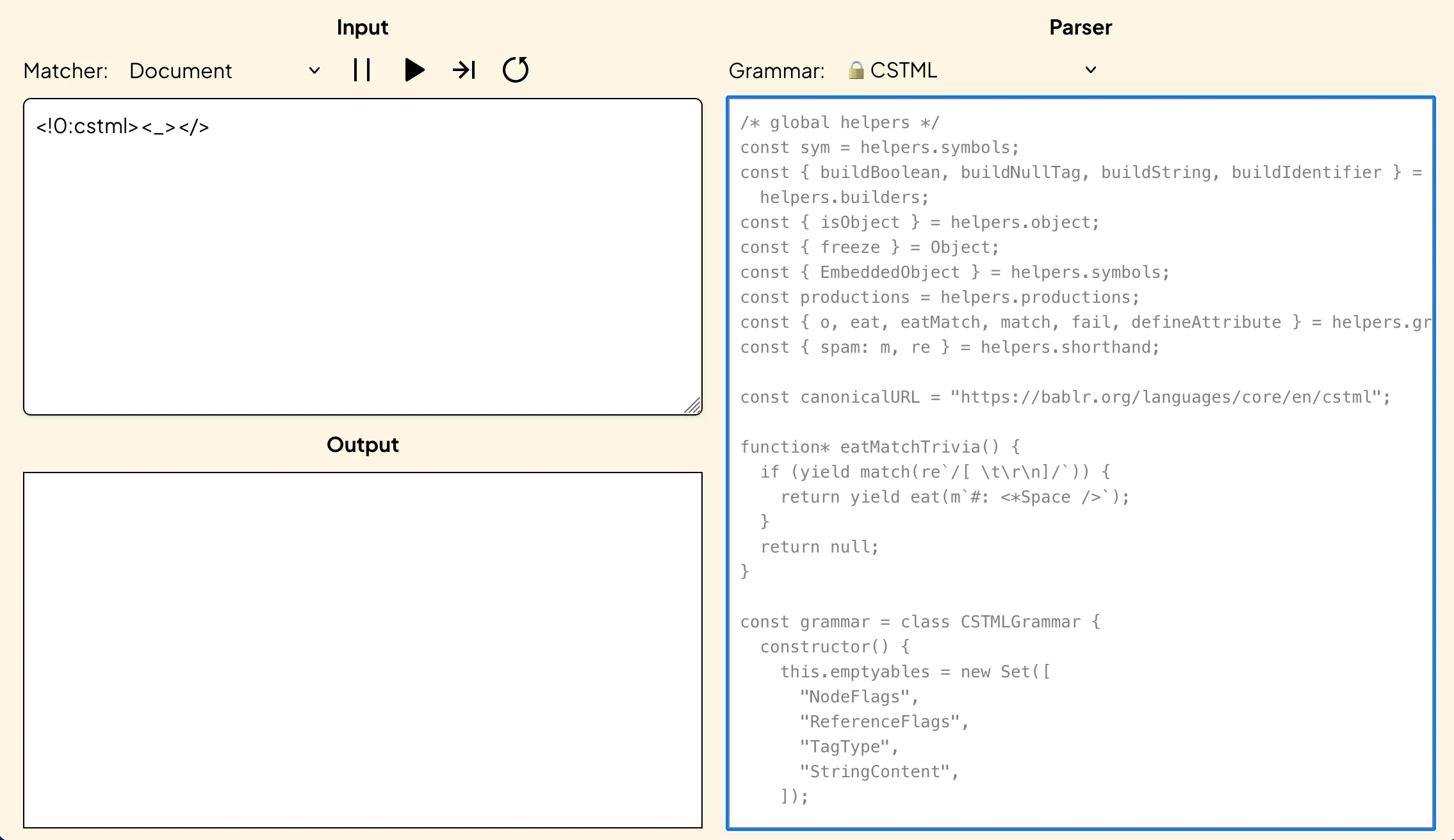Select the CSTML grammar option text
The height and width of the screenshot is (840, 1454).
[x=903, y=70]
